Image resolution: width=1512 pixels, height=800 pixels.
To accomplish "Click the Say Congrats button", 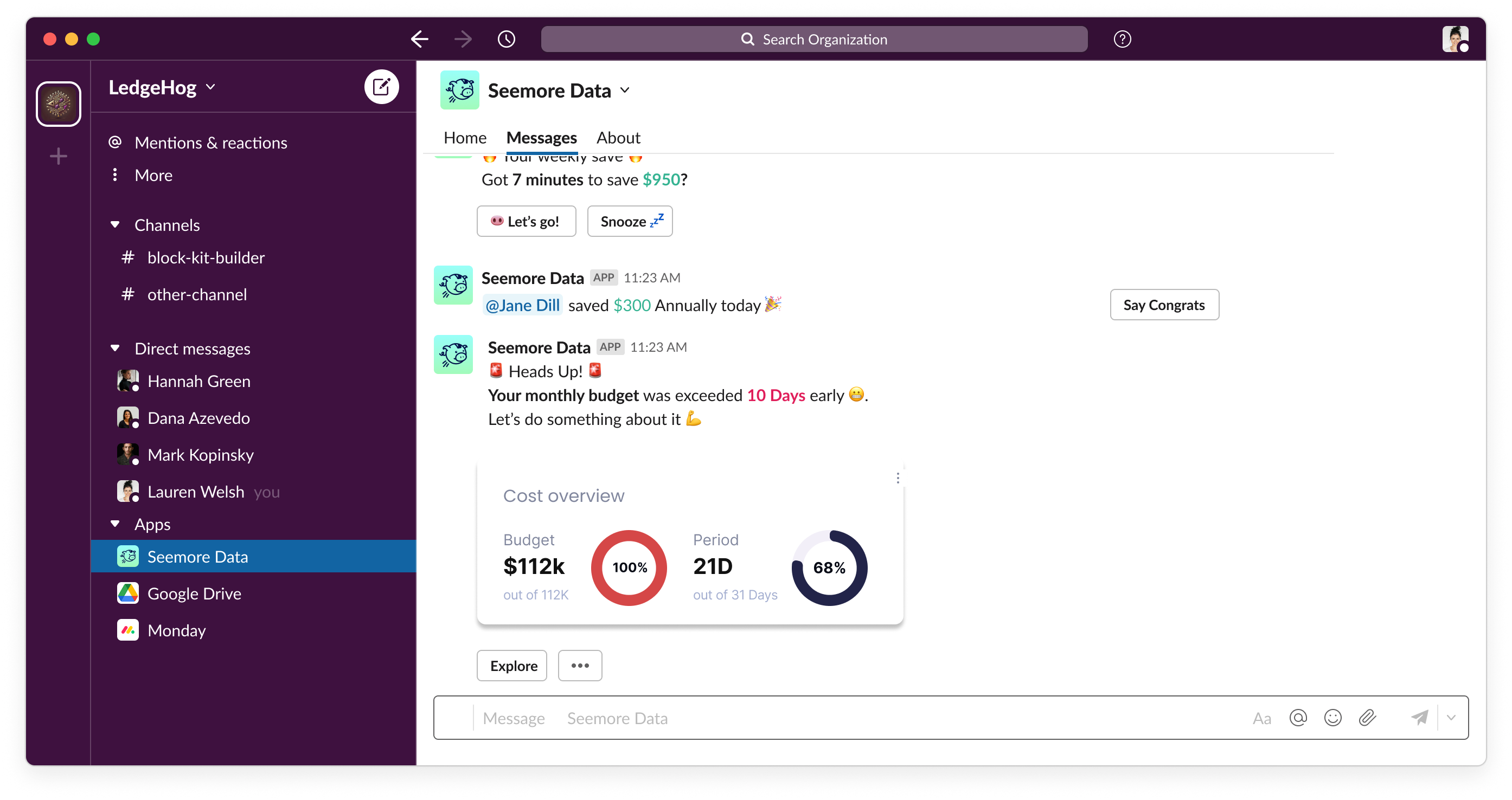I will (x=1163, y=305).
